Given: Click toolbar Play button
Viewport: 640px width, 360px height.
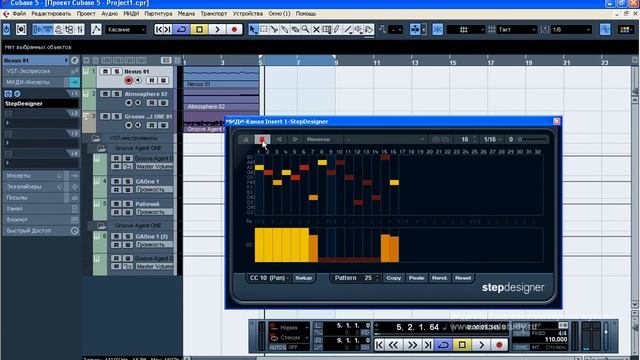Looking at the screenshot, I should click(217, 29).
